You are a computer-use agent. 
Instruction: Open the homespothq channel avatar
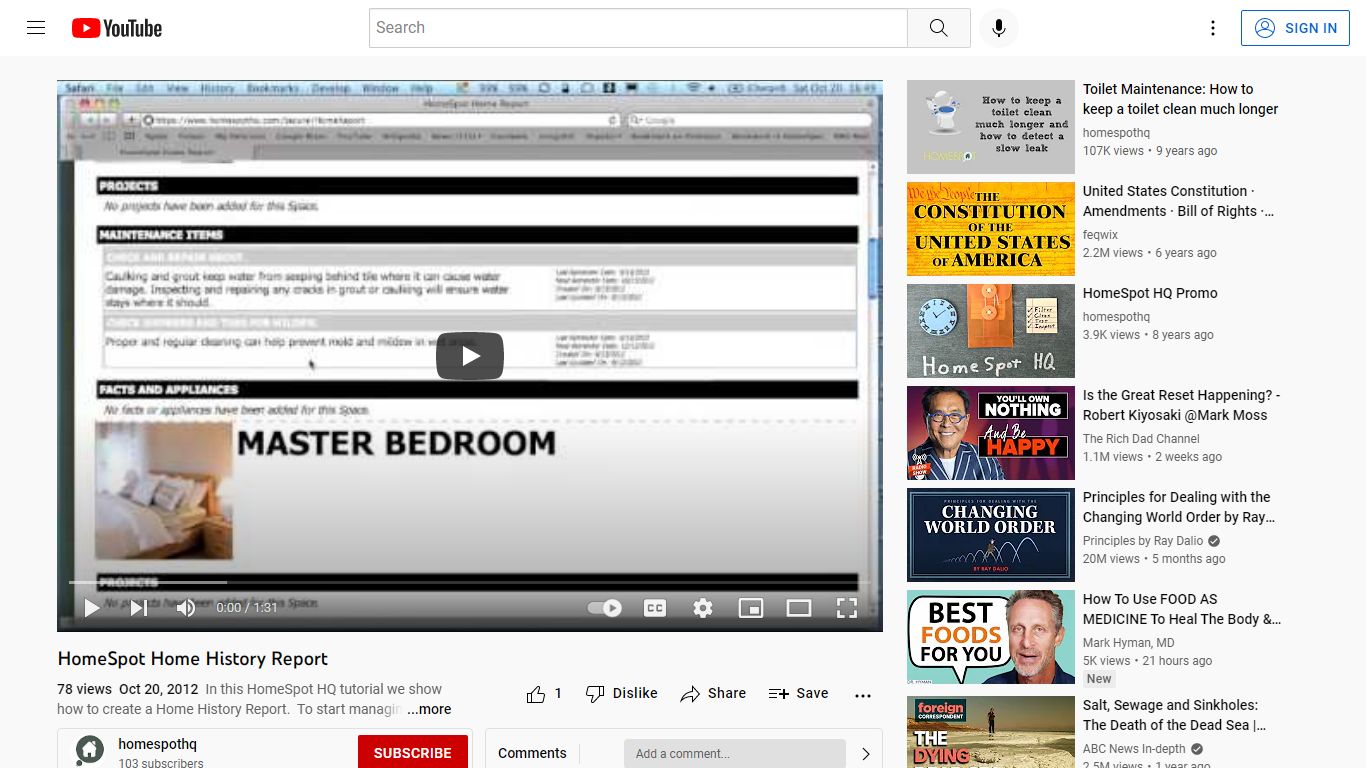tap(90, 751)
